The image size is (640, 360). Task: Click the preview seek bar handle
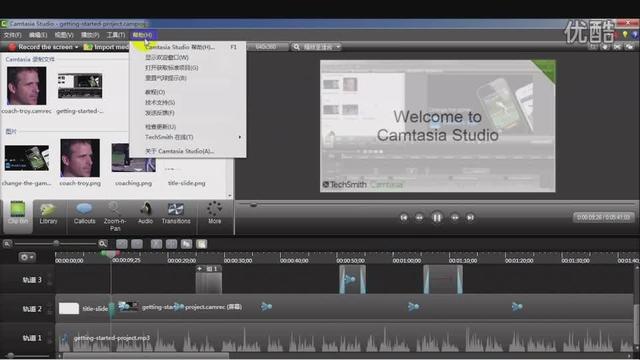253,204
